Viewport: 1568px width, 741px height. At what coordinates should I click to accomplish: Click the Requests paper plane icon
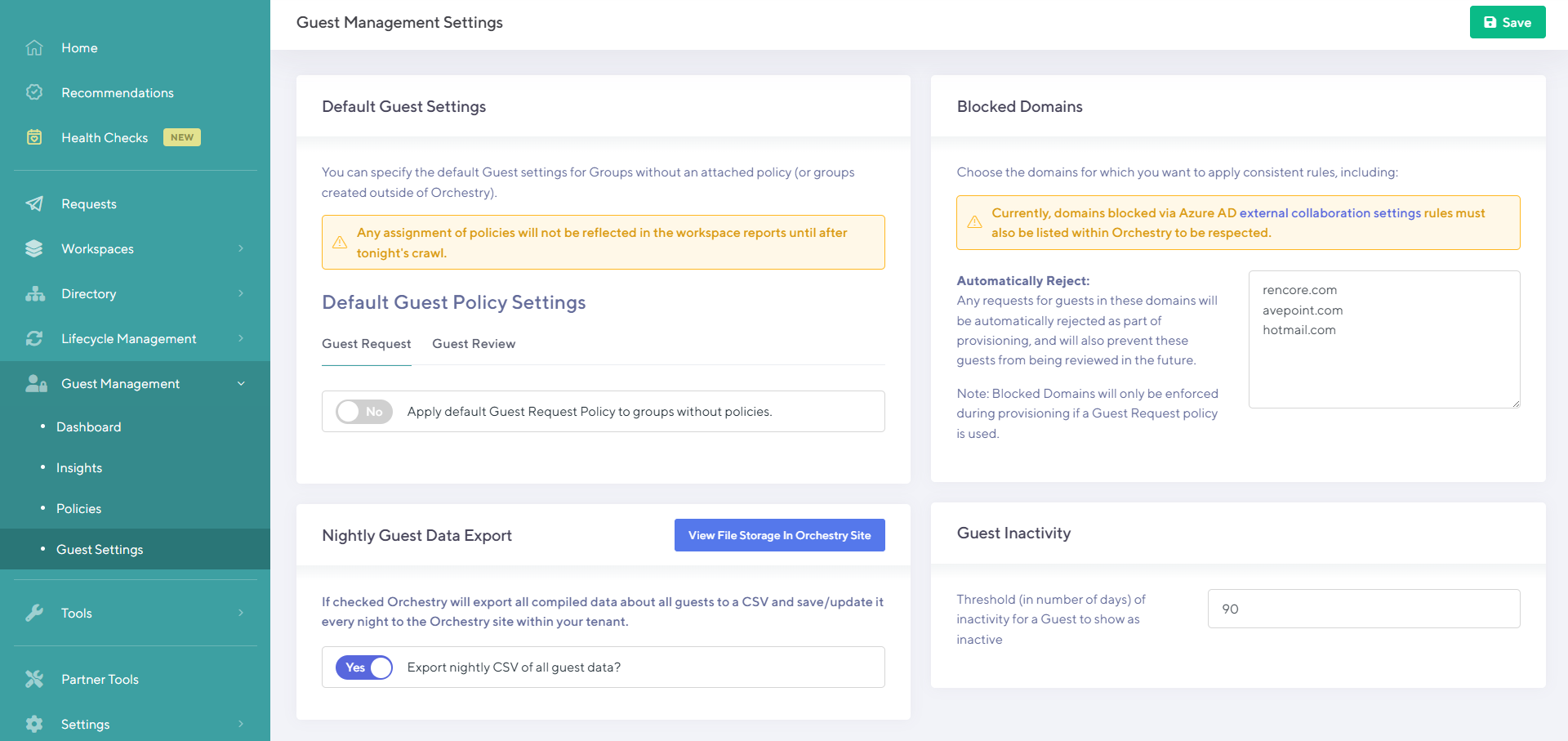pos(34,204)
